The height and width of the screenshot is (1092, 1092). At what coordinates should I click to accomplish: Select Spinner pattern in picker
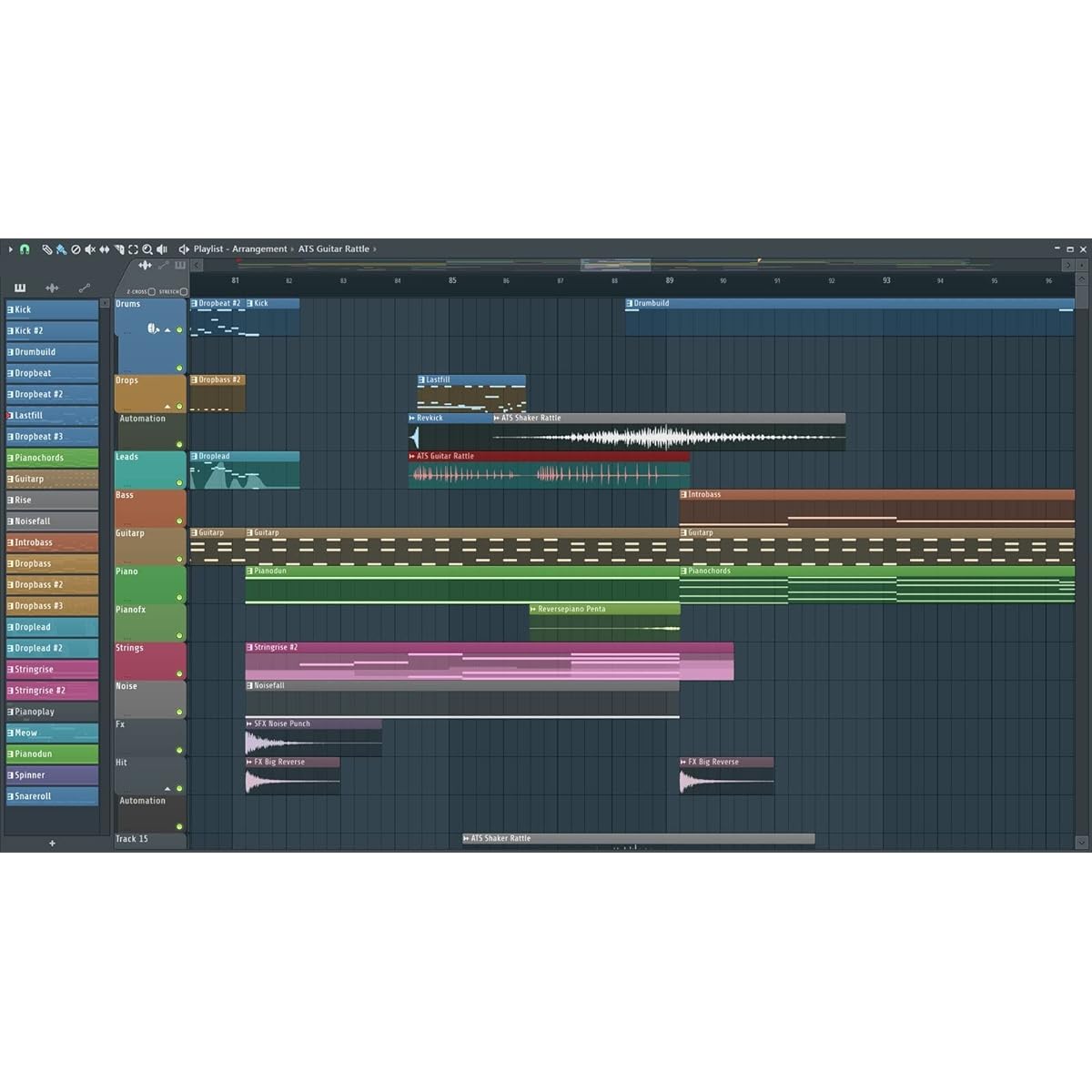(52, 775)
